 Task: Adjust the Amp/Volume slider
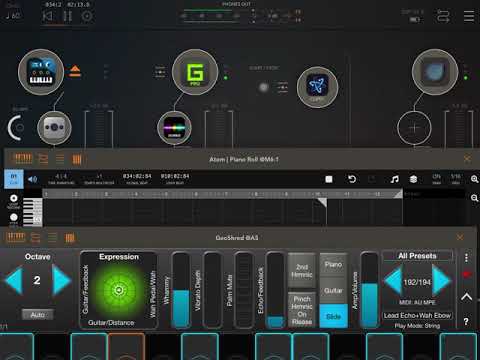(x=370, y=290)
